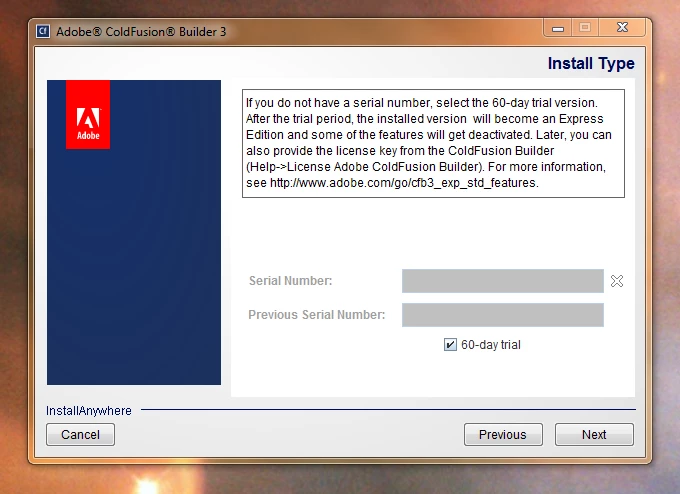Click the Previous Serial Number label
The width and height of the screenshot is (680, 494).
(x=317, y=315)
